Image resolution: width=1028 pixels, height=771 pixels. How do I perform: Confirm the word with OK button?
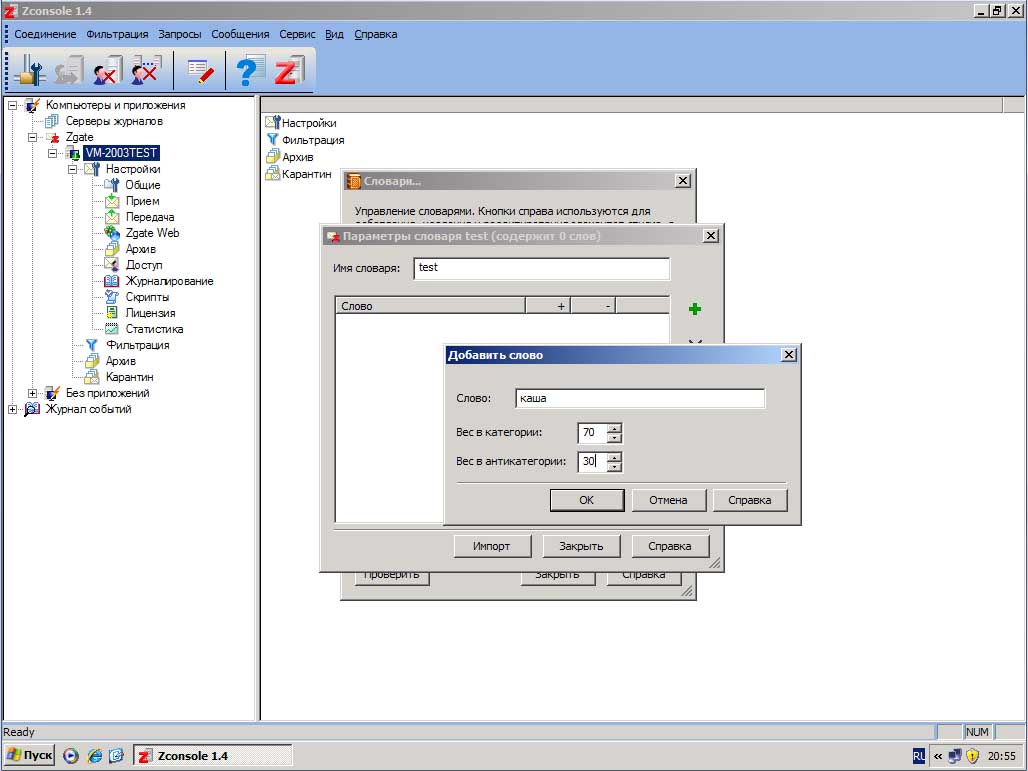coord(587,500)
